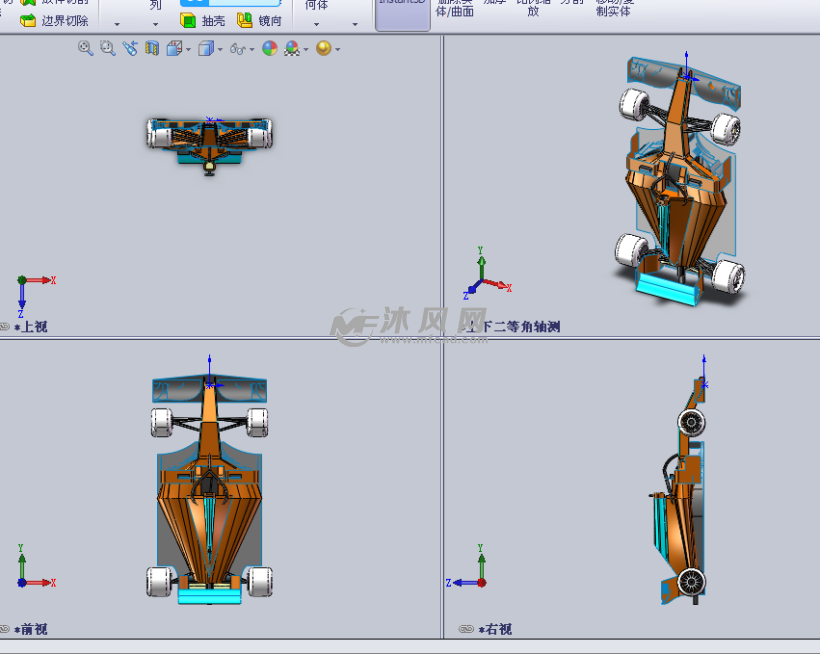Click the Hide/Show Items glasses icon
Viewport: 820px width, 654px height.
pos(237,49)
